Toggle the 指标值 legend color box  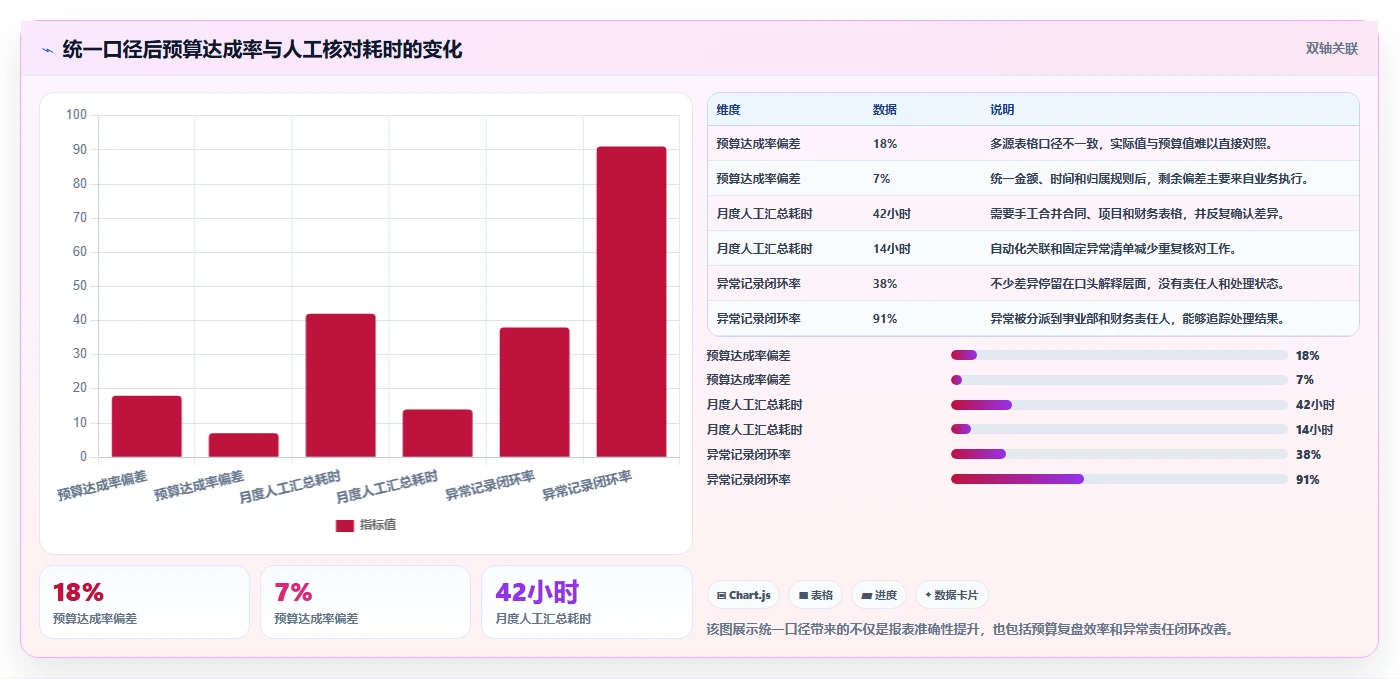pyautogui.click(x=345, y=525)
